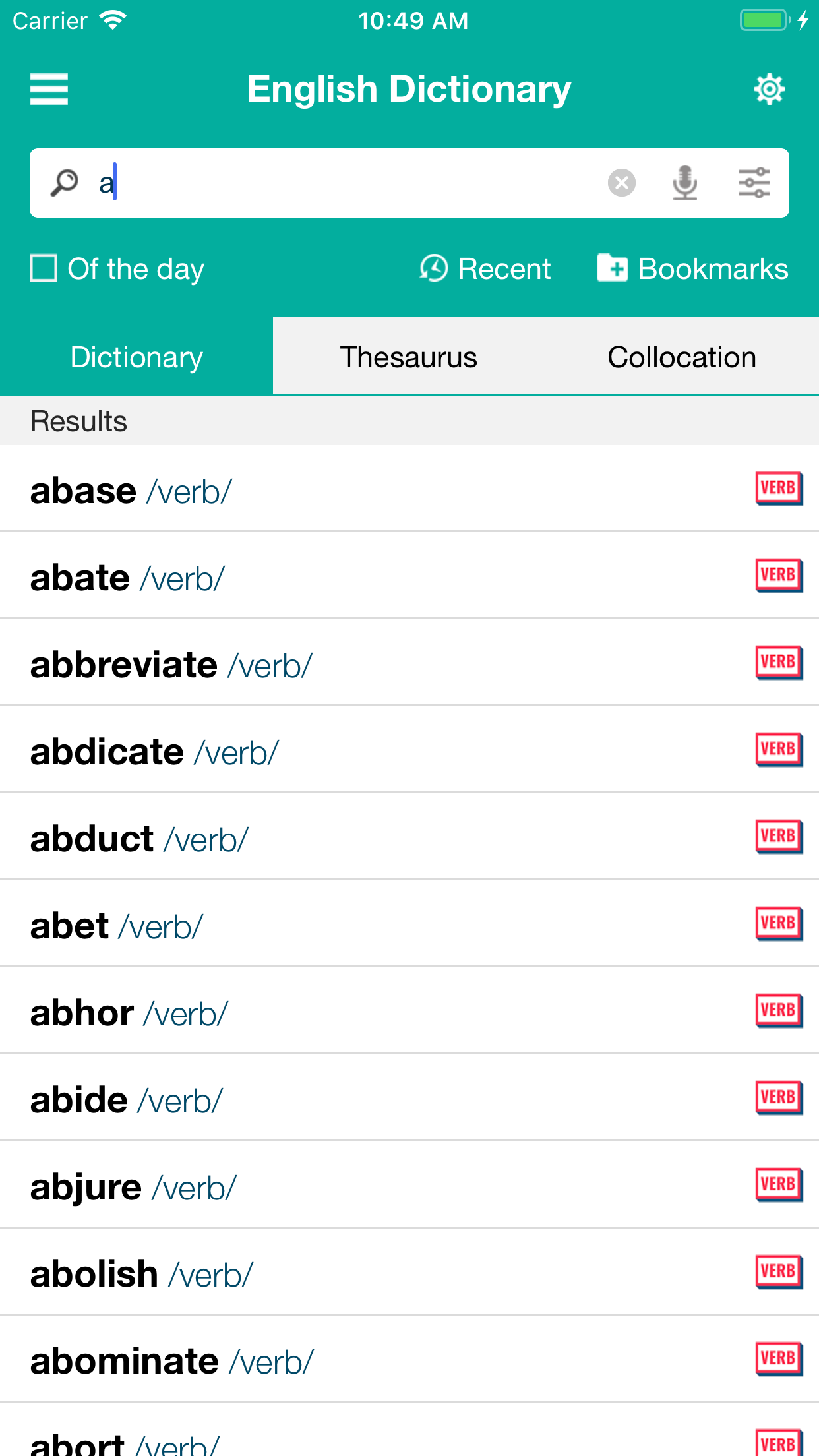Screen dimensions: 819x1456
Task: Select abolish from the results
Action: 142,1274
